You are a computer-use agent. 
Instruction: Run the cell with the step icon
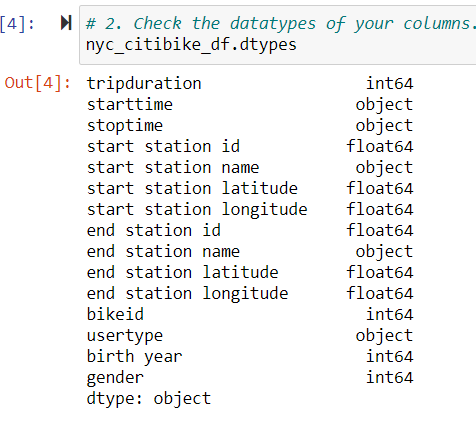[x=66, y=23]
